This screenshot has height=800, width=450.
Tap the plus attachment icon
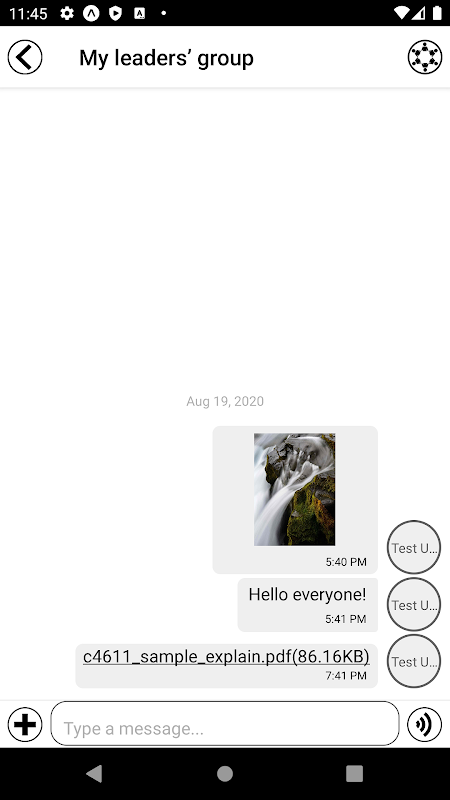pyautogui.click(x=25, y=724)
